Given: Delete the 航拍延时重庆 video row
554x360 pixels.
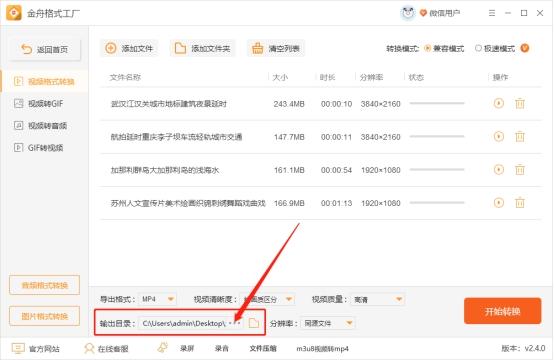Looking at the screenshot, I should 520,136.
